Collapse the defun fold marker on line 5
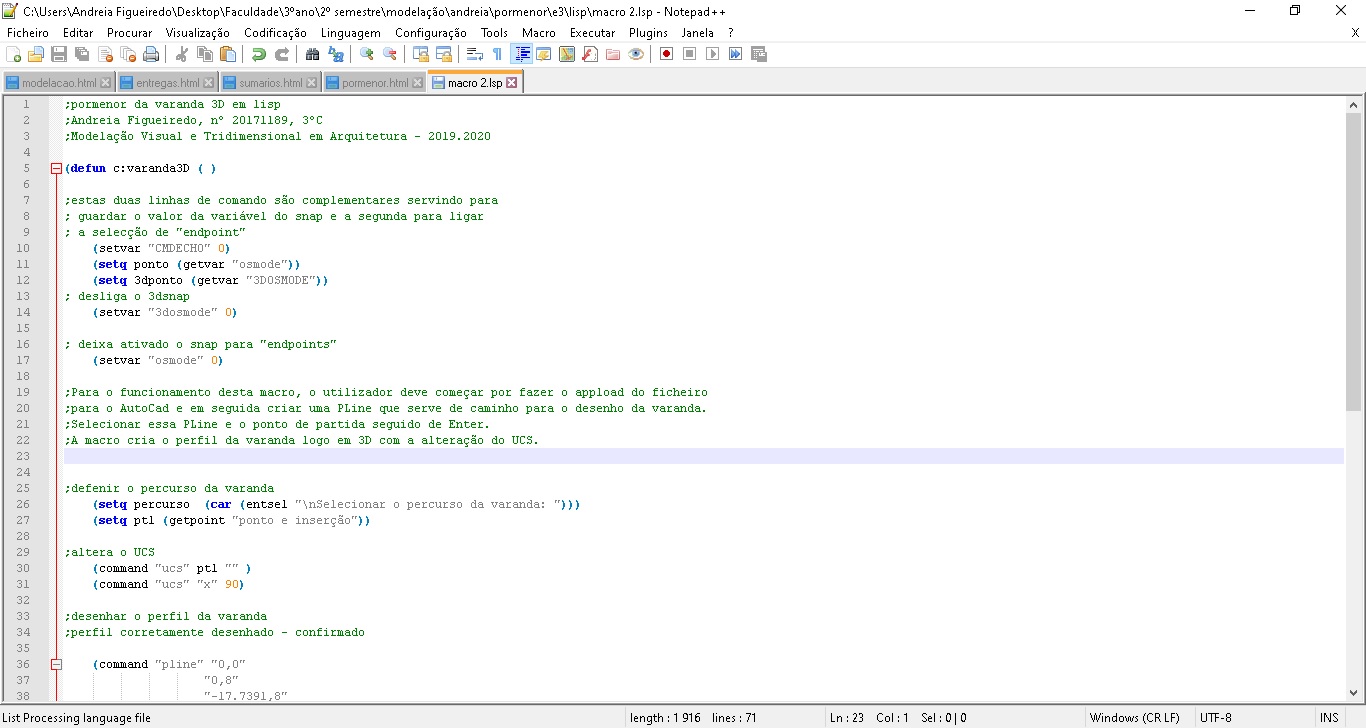The height and width of the screenshot is (728, 1366). click(56, 169)
